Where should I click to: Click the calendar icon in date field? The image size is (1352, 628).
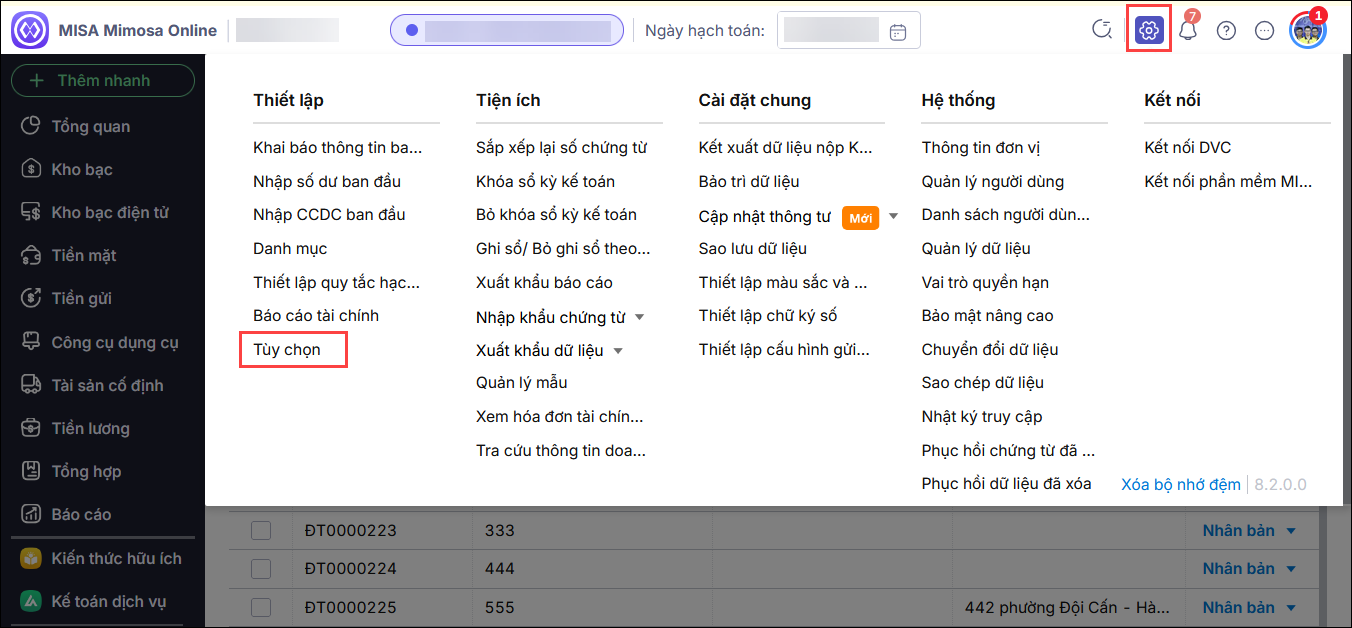(x=898, y=31)
